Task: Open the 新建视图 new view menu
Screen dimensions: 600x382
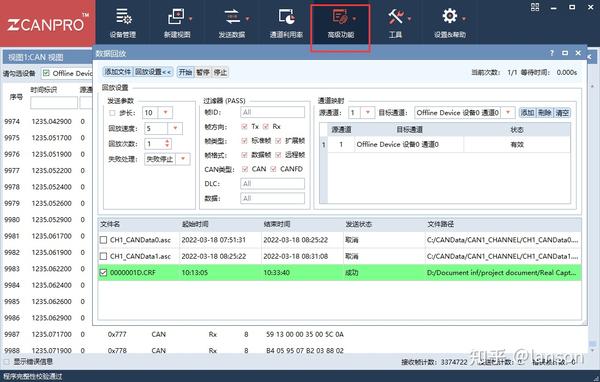Action: point(177,23)
